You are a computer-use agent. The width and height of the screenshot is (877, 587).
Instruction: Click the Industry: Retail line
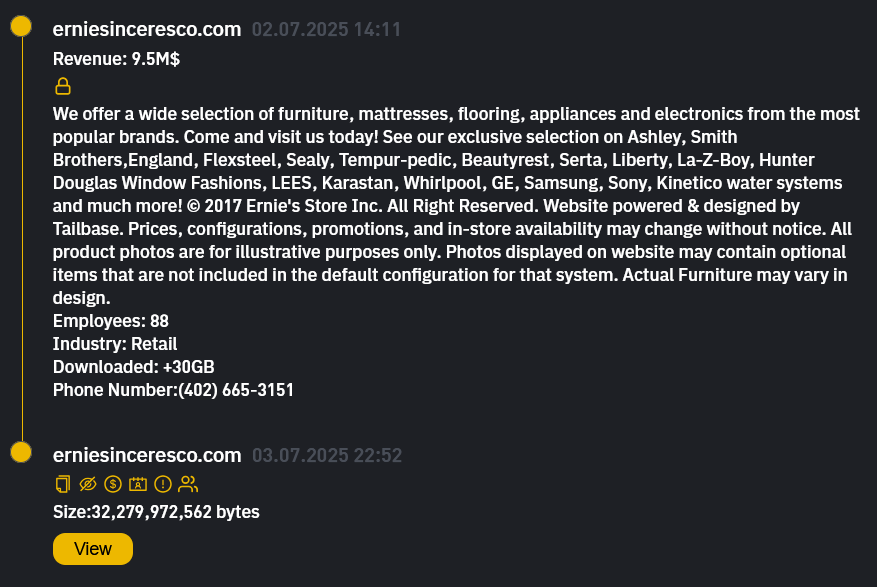coord(115,344)
